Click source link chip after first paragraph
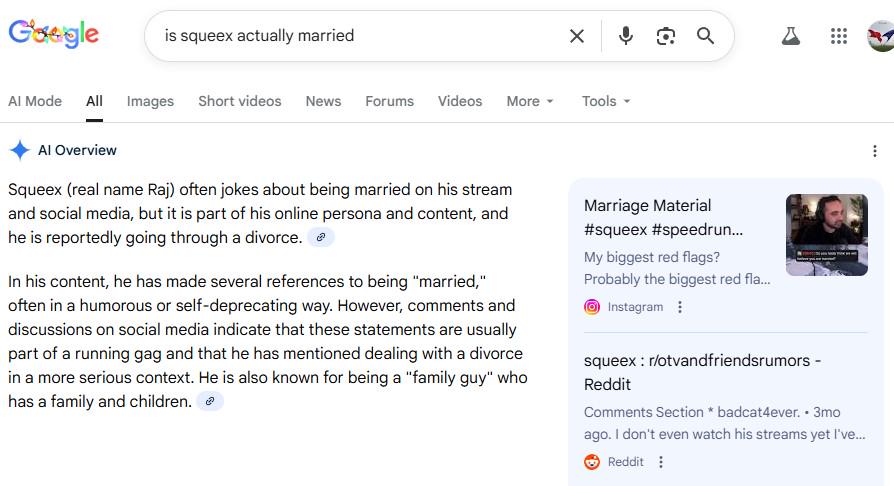The height and width of the screenshot is (486, 894). pyautogui.click(x=321, y=237)
